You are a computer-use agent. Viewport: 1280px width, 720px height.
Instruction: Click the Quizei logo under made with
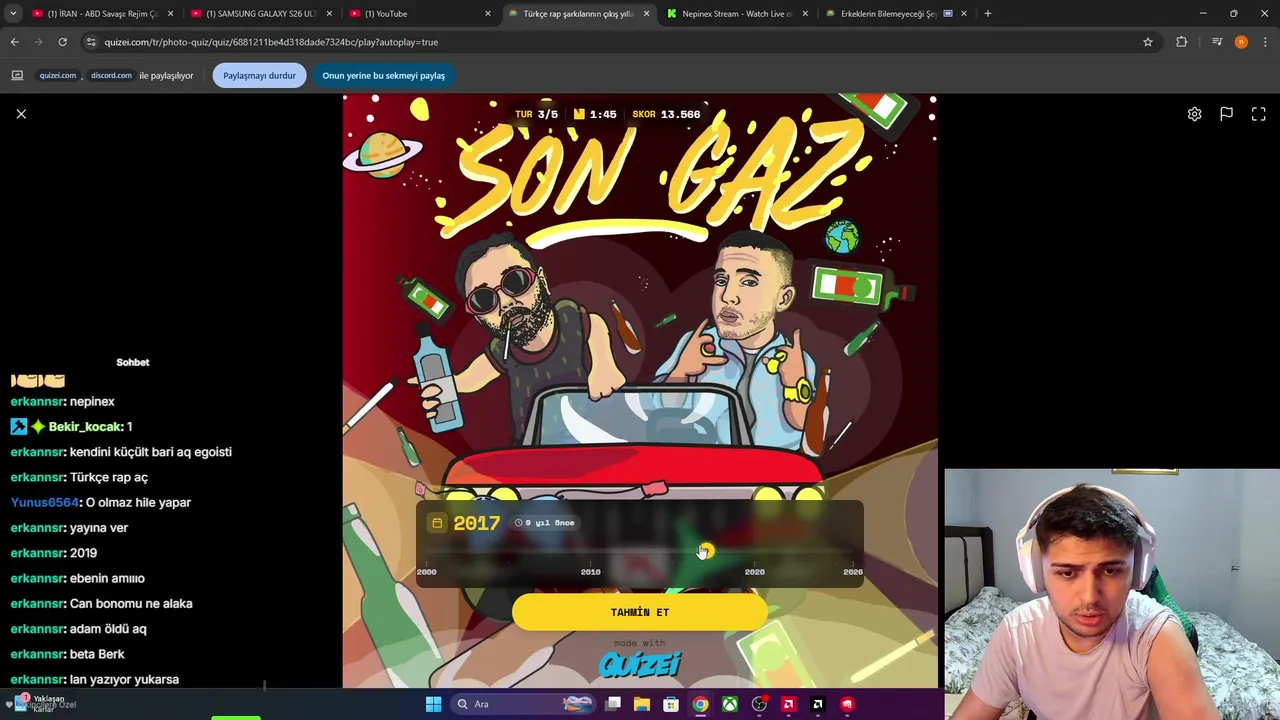click(640, 664)
